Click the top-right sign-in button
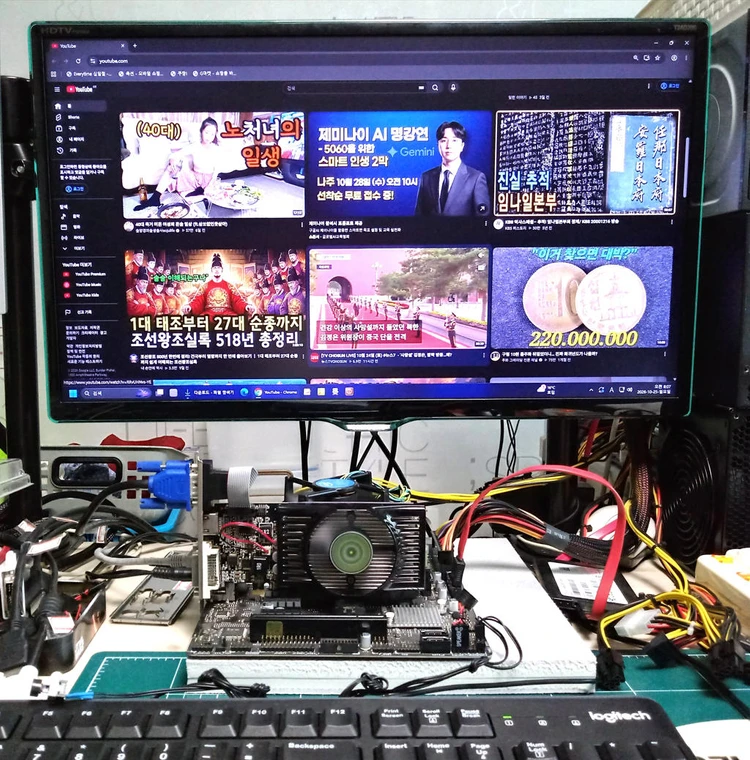This screenshot has height=760, width=750. click(x=670, y=86)
